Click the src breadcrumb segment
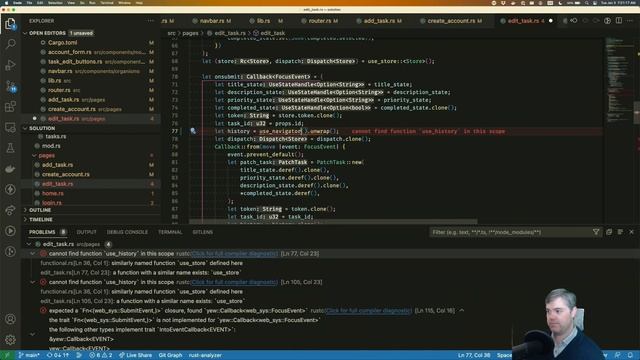Image resolution: width=640 pixels, height=360 pixels. [171, 33]
